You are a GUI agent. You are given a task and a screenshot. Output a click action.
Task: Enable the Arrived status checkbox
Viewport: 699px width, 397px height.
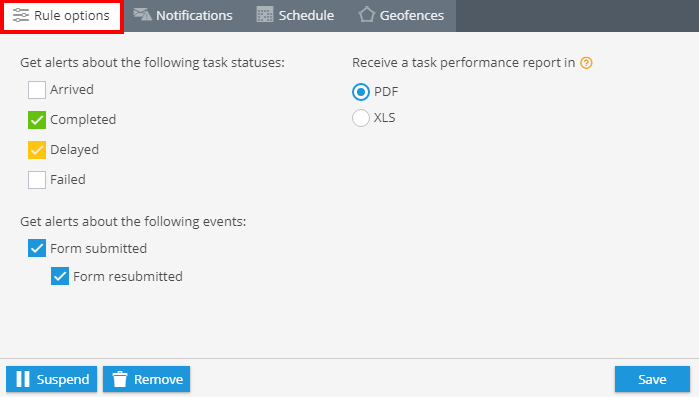(37, 90)
